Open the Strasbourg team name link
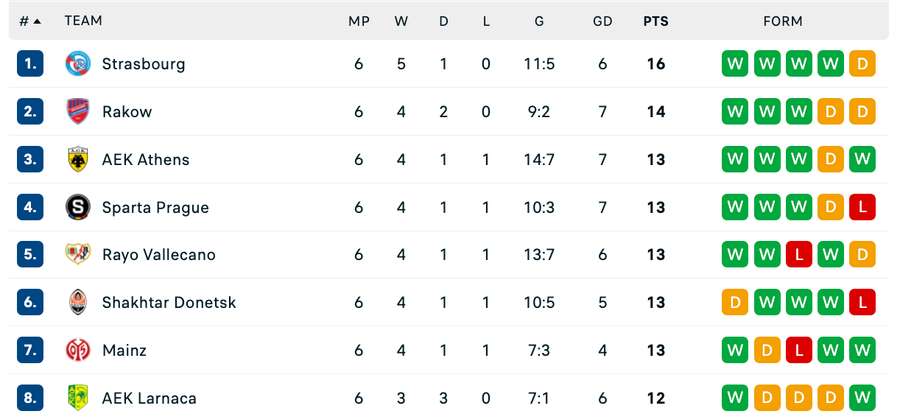Screen dimensions: 900x417 143,64
